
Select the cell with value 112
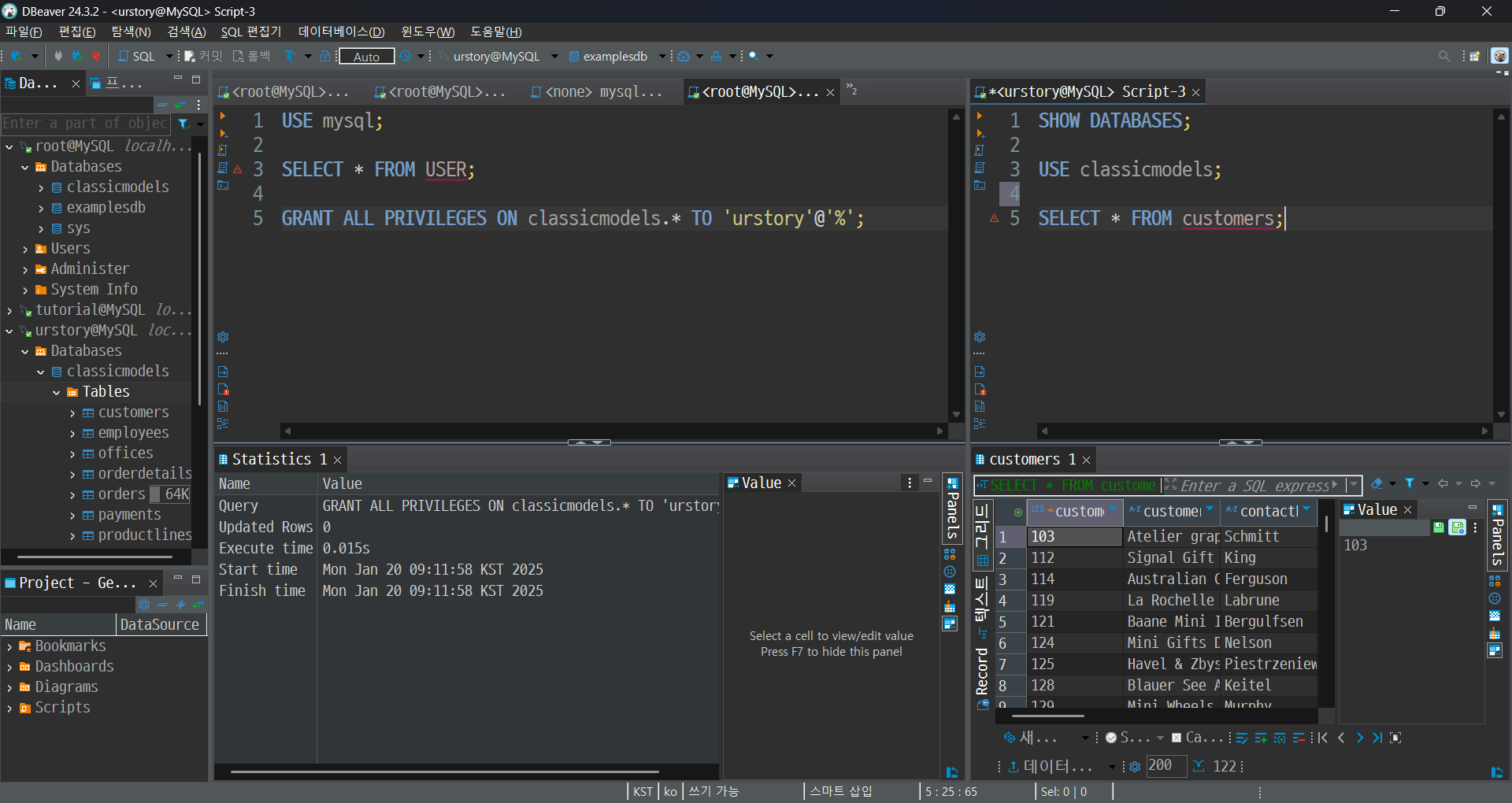point(1074,558)
